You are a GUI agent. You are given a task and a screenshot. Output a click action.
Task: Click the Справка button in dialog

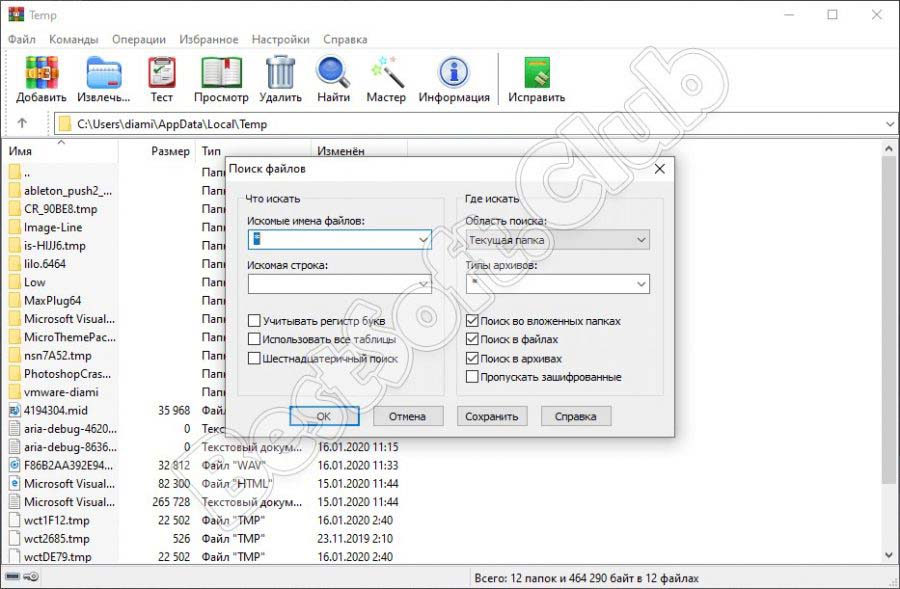pos(576,416)
